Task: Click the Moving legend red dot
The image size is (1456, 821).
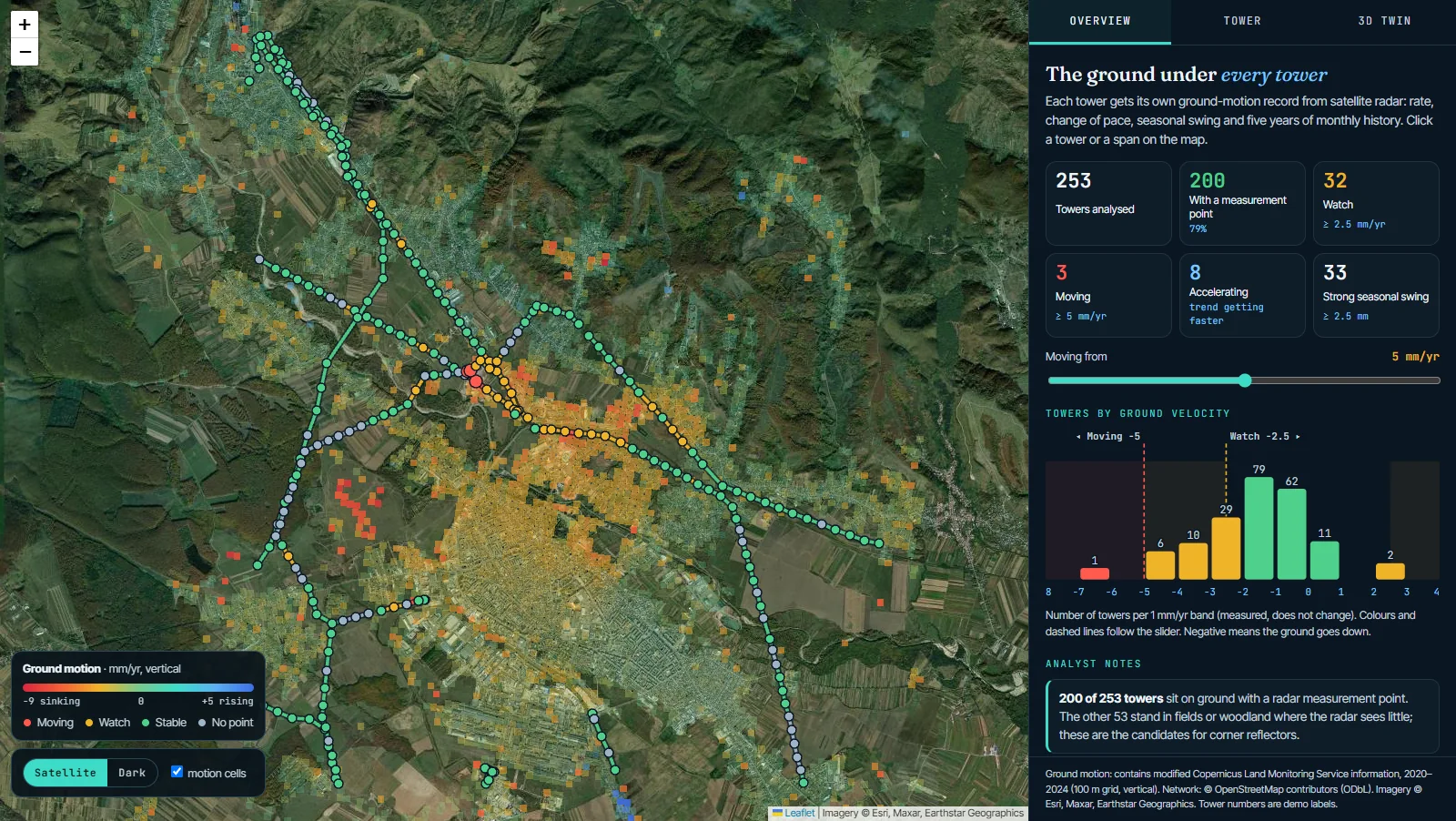Action: 28,723
